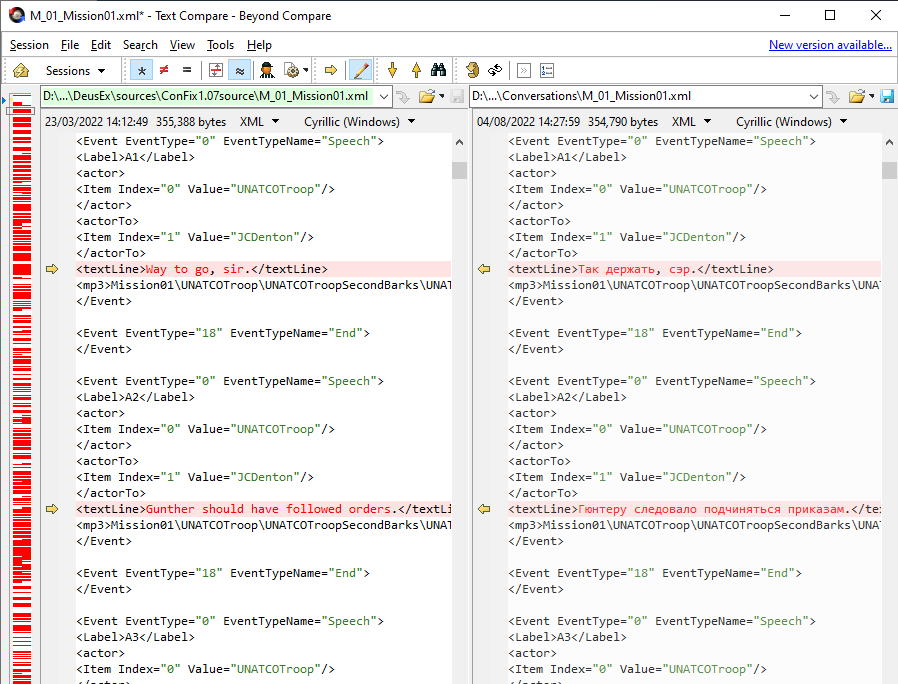Open Tools menu
The image size is (898, 684).
pyautogui.click(x=220, y=45)
